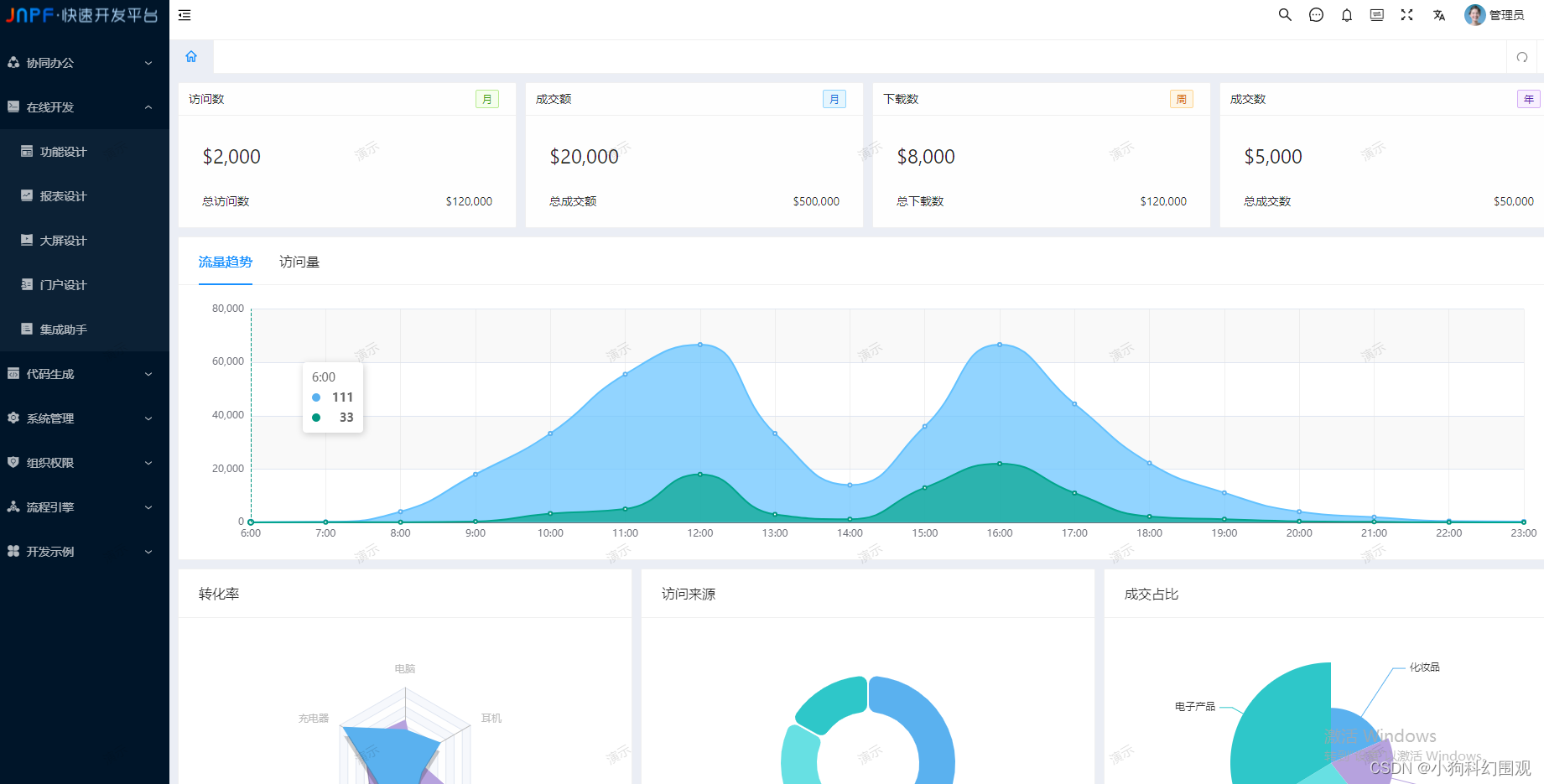This screenshot has height=784, width=1544.
Task: Click the $5,000 成交数 value
Action: pos(1273,157)
